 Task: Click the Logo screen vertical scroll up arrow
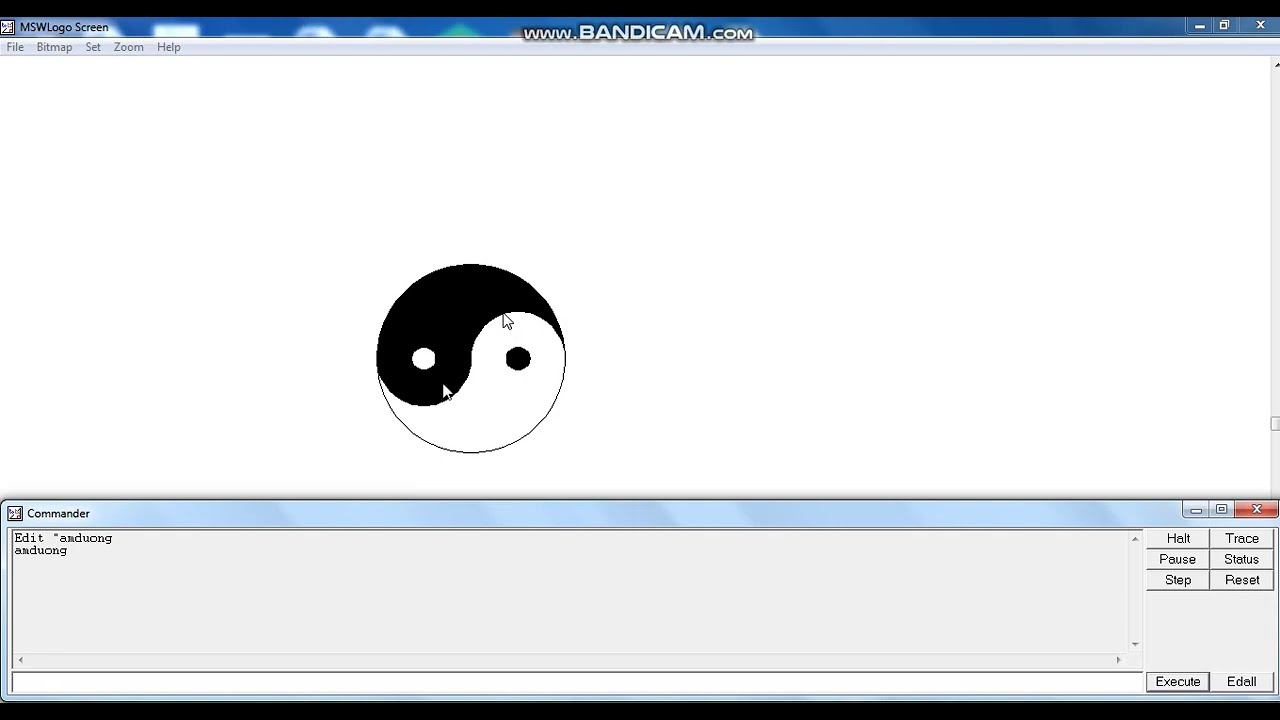pos(1276,65)
